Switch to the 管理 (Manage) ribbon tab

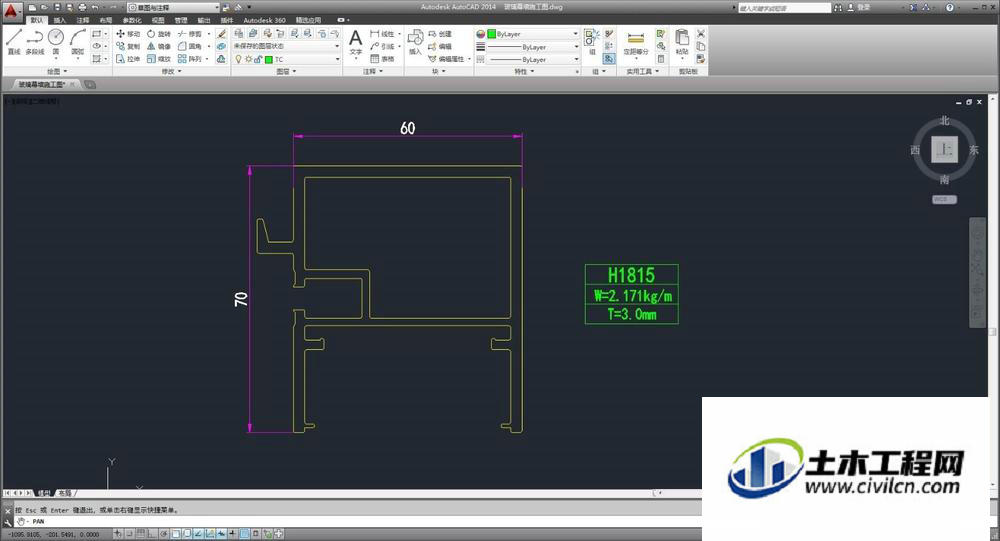181,20
